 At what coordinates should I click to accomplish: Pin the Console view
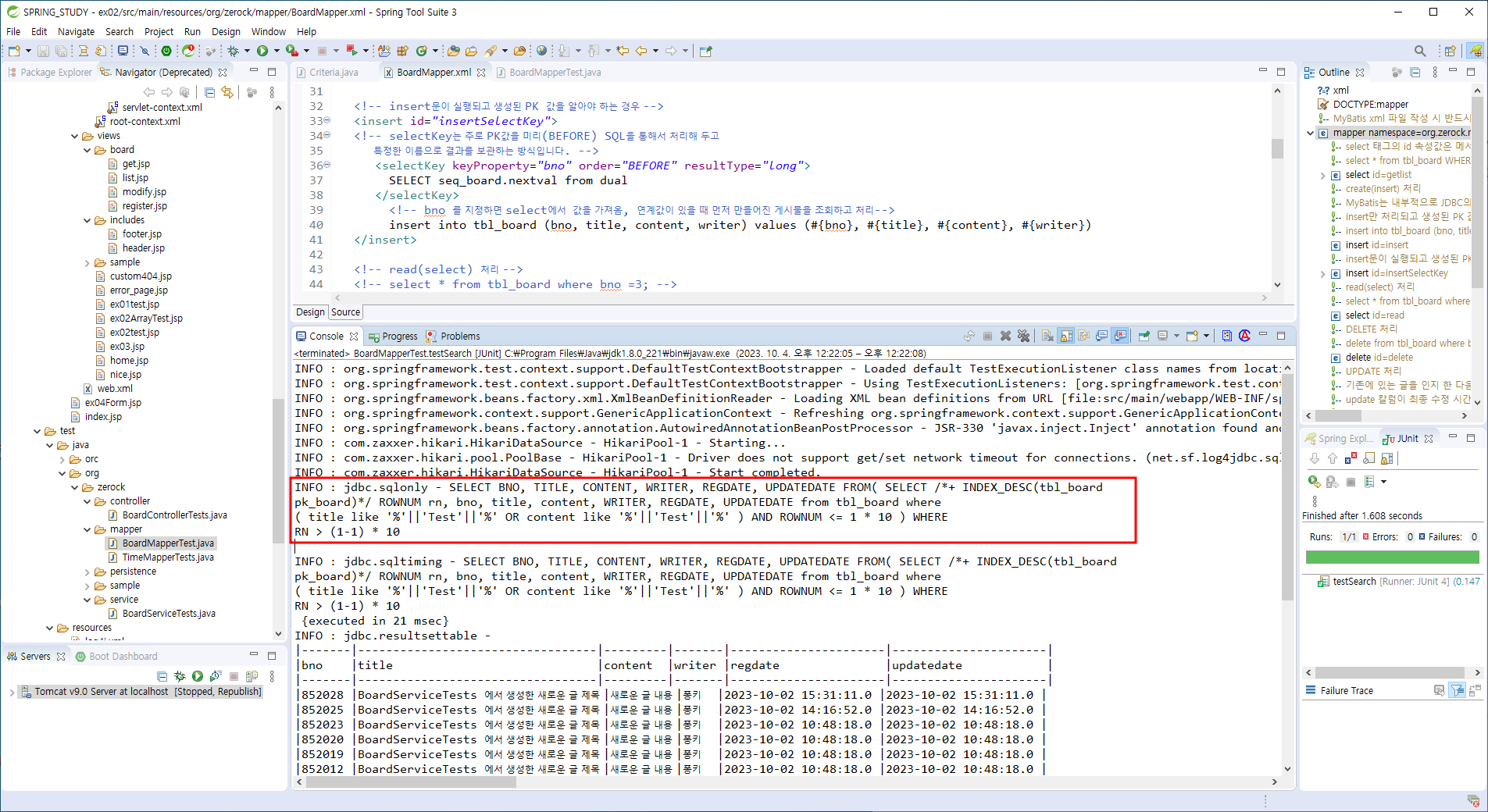[x=1144, y=336]
